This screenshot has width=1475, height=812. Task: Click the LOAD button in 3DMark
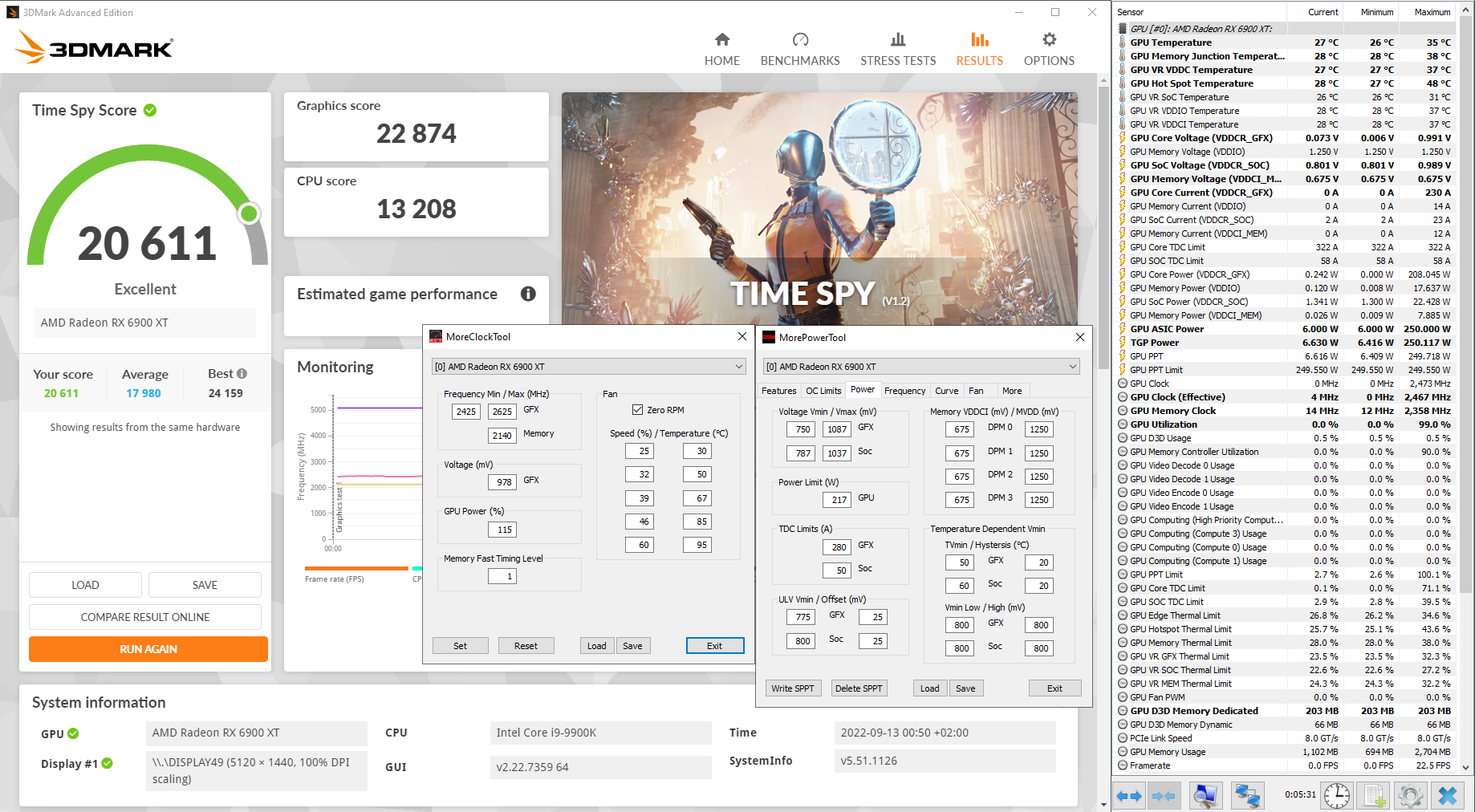coord(85,585)
